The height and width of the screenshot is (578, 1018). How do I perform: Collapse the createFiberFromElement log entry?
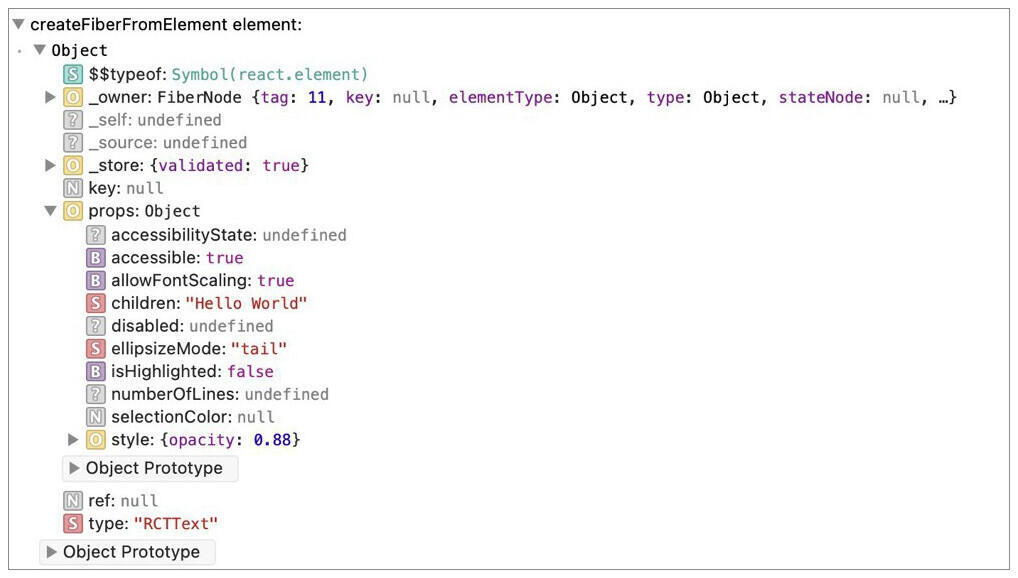18,24
